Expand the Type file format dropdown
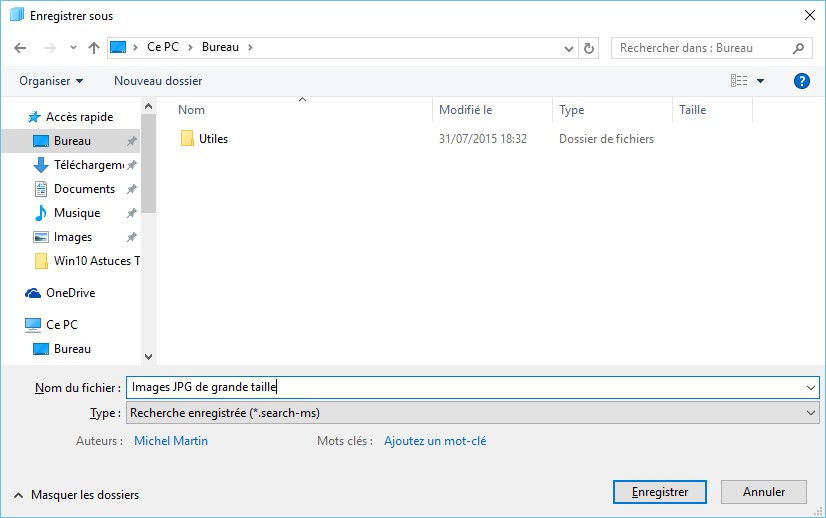Image resolution: width=826 pixels, height=518 pixels. [x=810, y=413]
